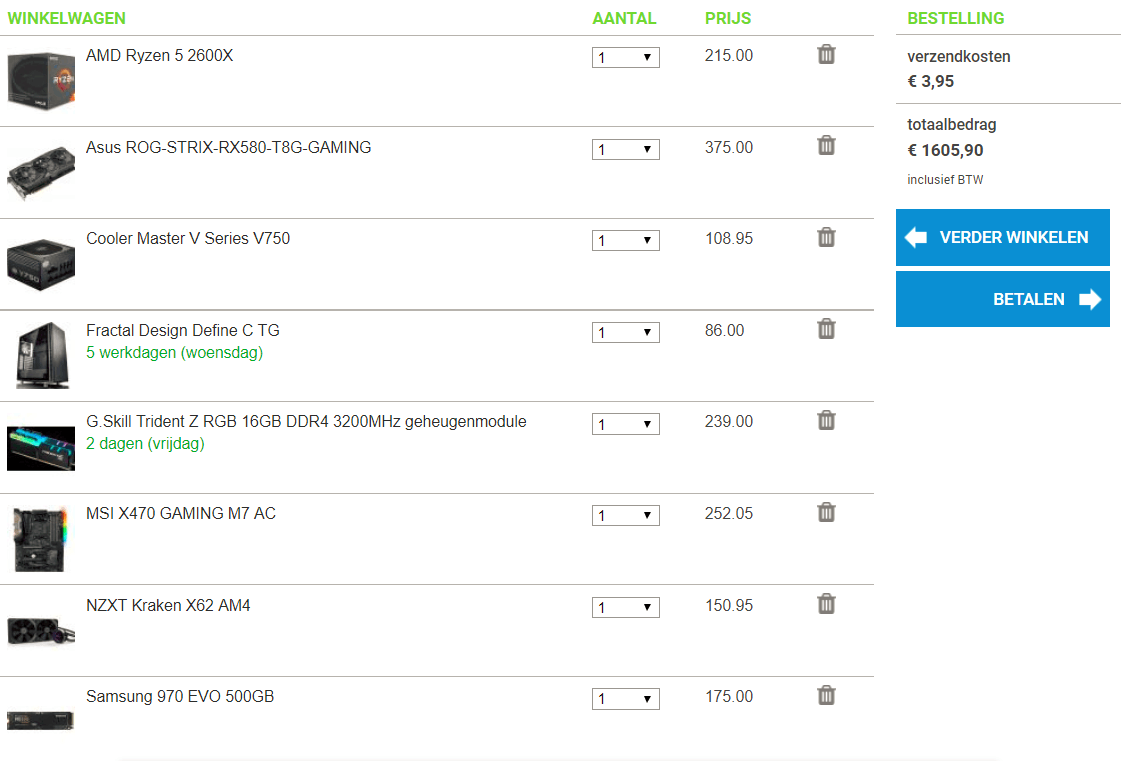
Task: Proceed to payment with BETALEN button
Action: tap(1003, 299)
